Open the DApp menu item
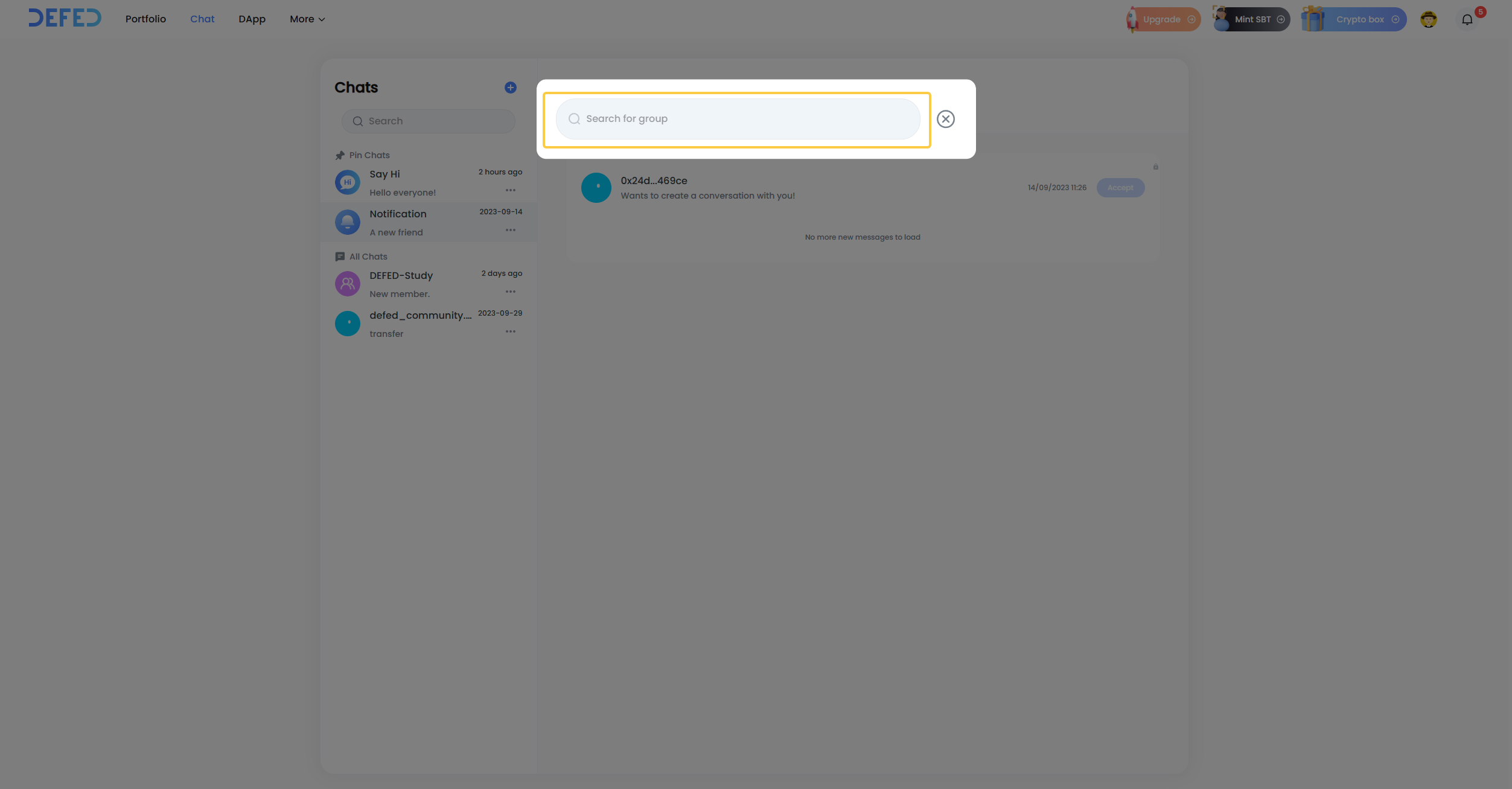 (252, 19)
